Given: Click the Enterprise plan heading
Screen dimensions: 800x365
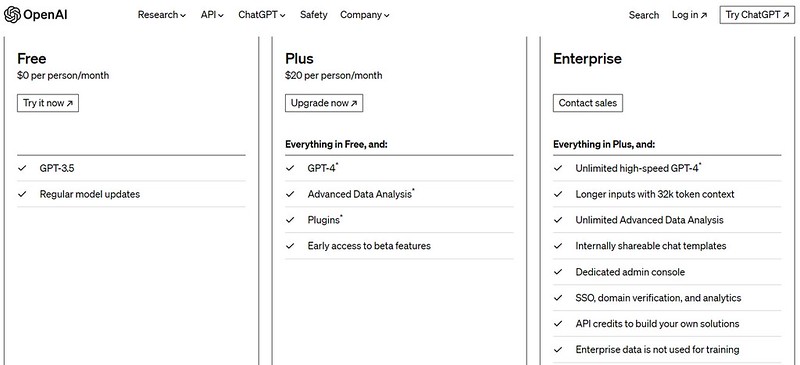Looking at the screenshot, I should pyautogui.click(x=587, y=59).
